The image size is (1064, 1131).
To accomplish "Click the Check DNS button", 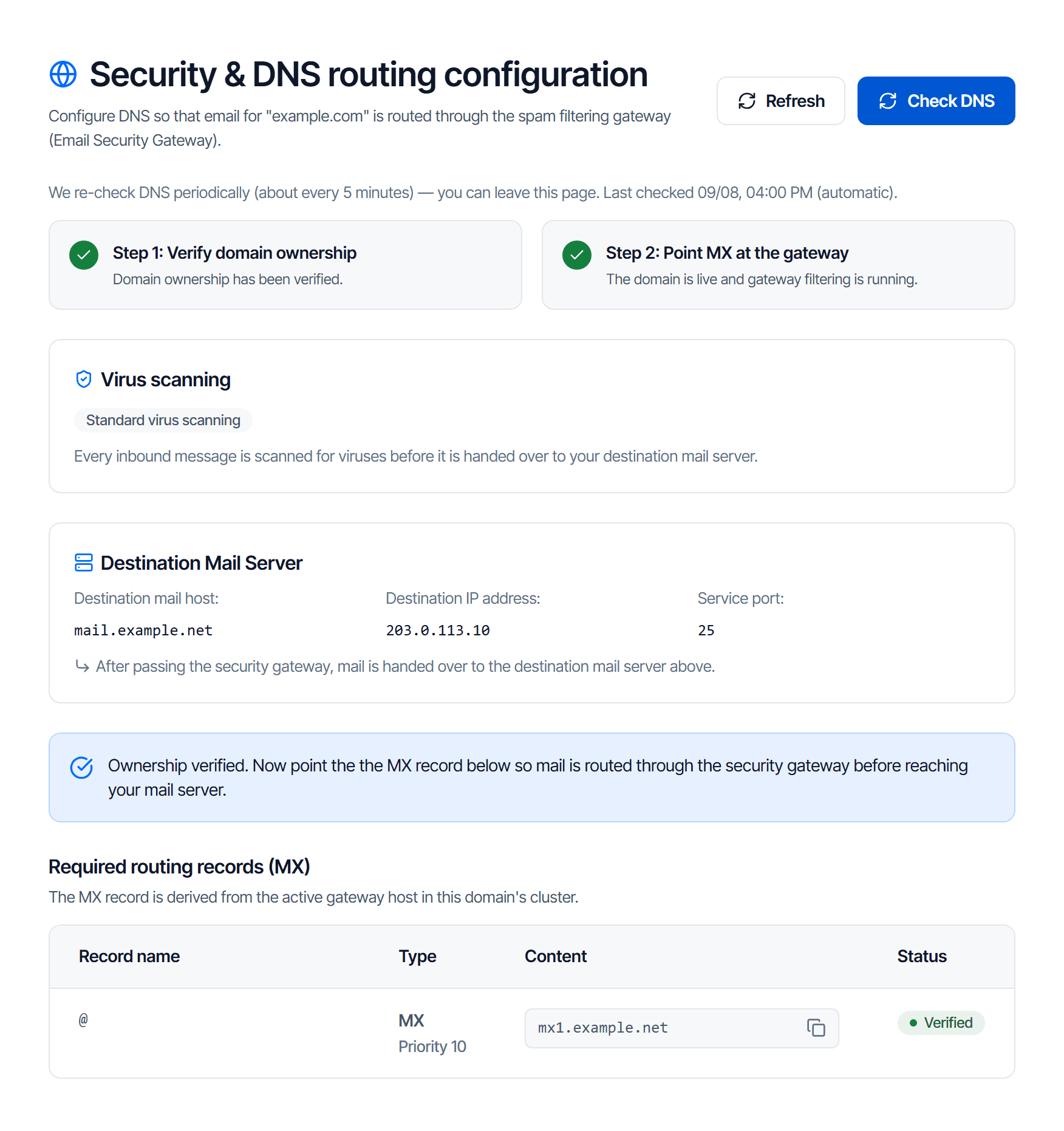I will point(936,101).
